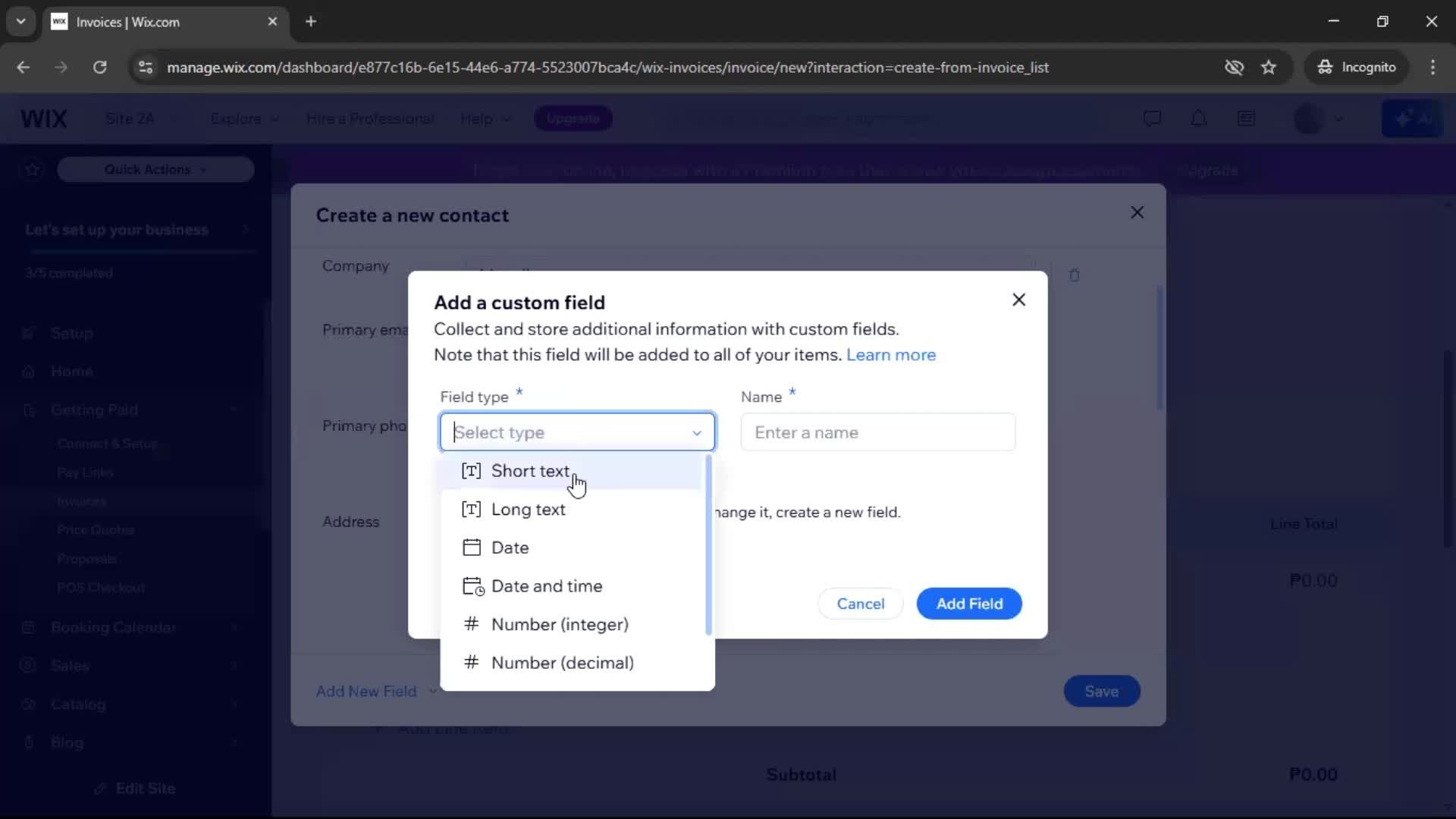Open the Quick Actions dropdown
The height and width of the screenshot is (819, 1456).
155,170
